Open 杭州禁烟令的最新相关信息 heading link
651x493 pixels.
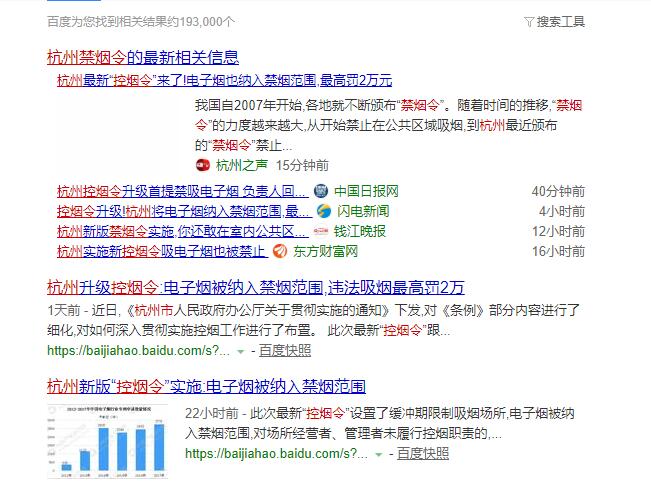[x=143, y=57]
